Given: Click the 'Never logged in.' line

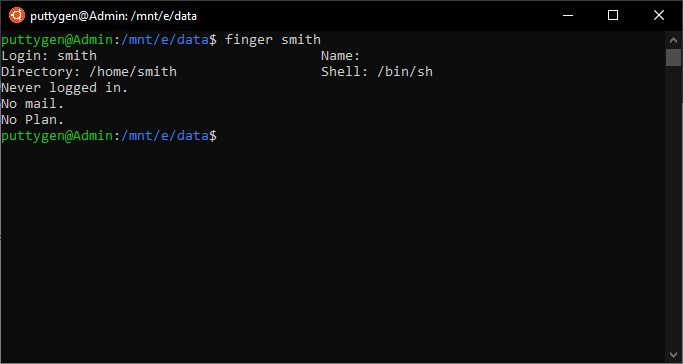Looking at the screenshot, I should point(65,88).
